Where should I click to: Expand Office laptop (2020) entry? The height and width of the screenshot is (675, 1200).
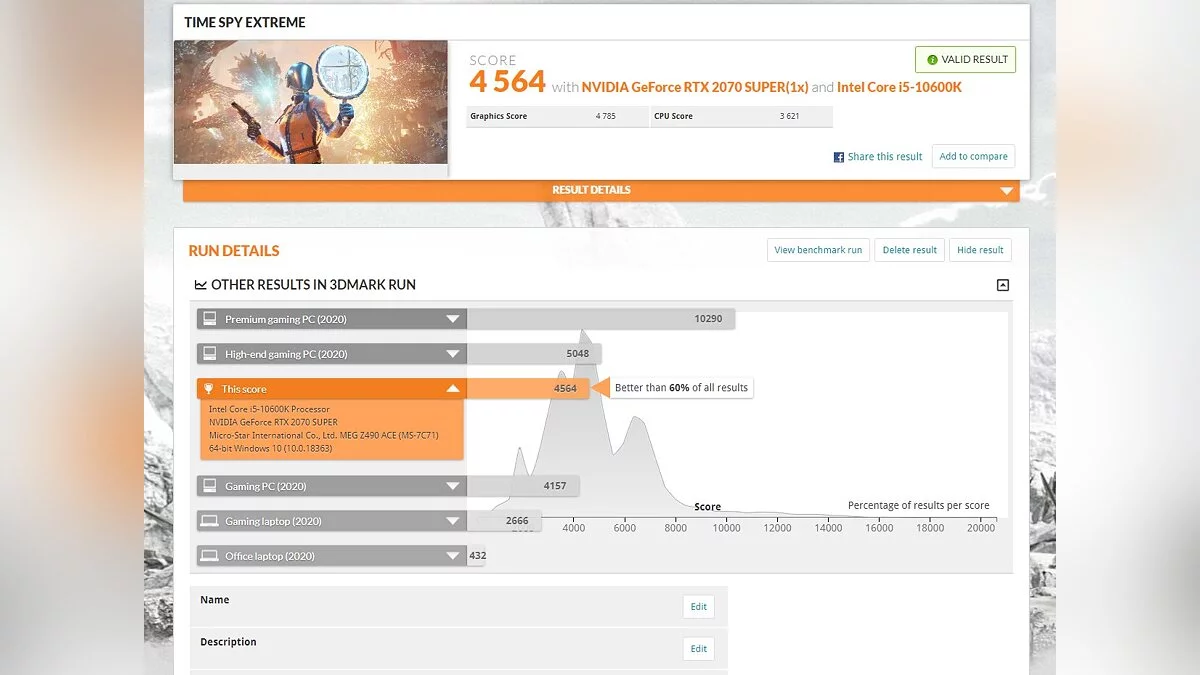coord(332,556)
